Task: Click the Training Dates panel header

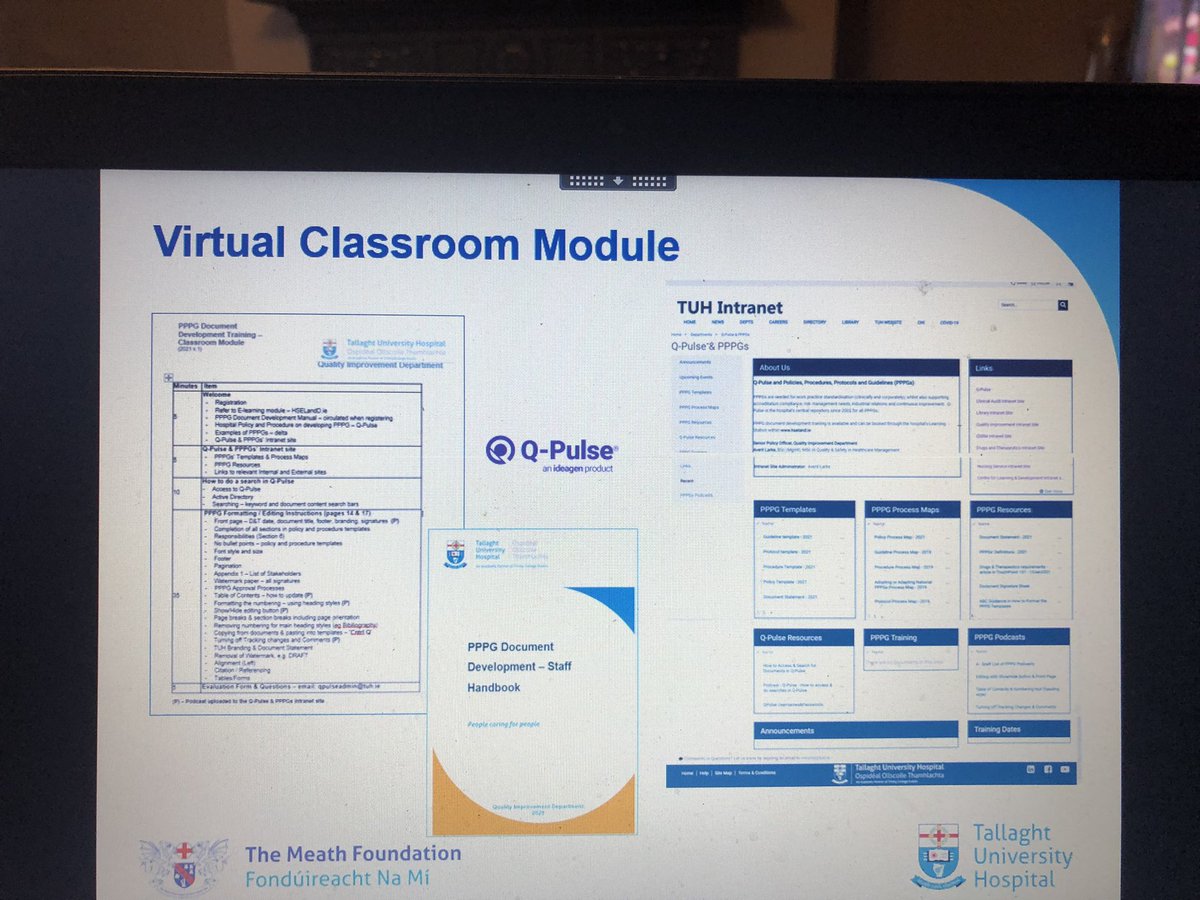Action: click(1018, 729)
